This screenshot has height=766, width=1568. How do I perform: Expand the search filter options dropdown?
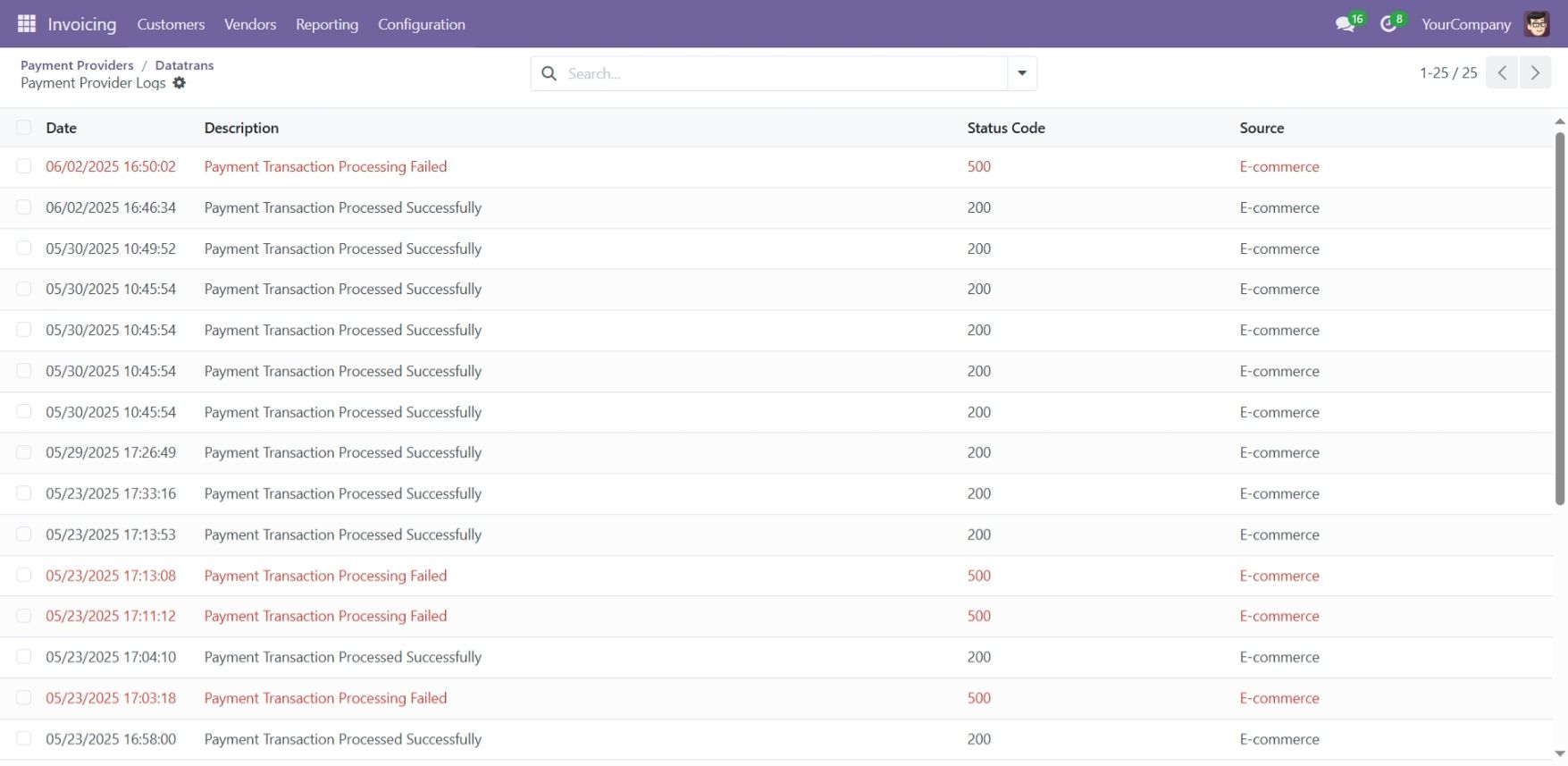[x=1022, y=73]
